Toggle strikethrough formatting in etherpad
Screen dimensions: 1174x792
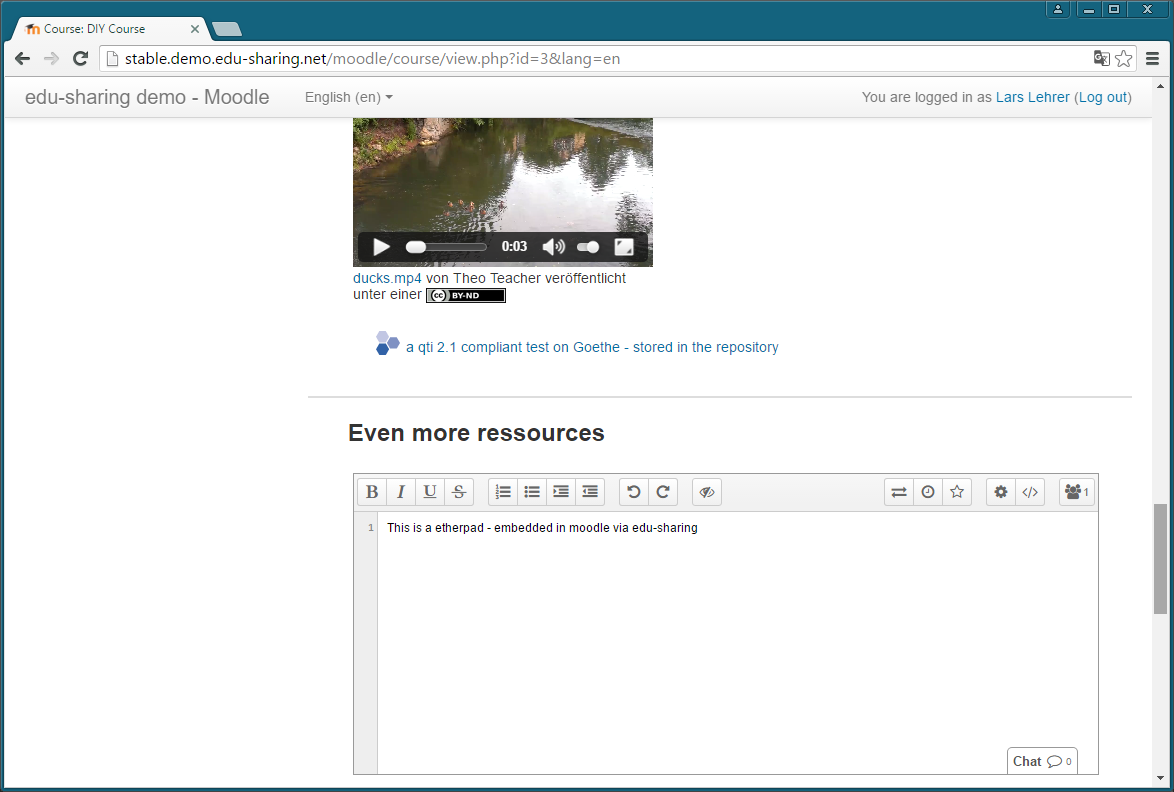(x=459, y=492)
